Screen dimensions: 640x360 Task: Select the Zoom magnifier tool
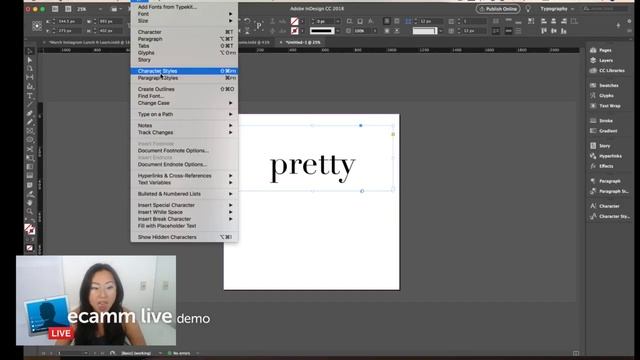(30, 211)
